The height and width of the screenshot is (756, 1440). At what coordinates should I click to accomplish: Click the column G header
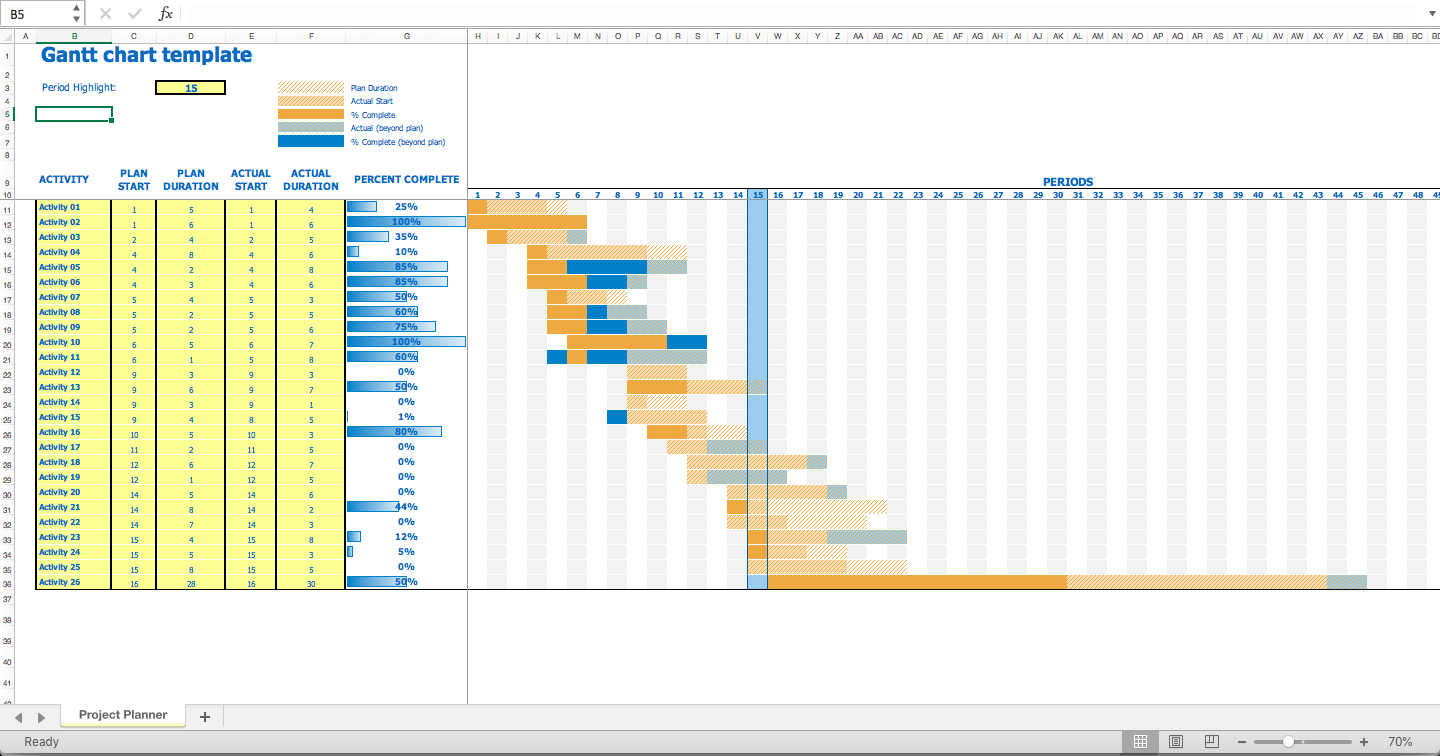pos(406,35)
